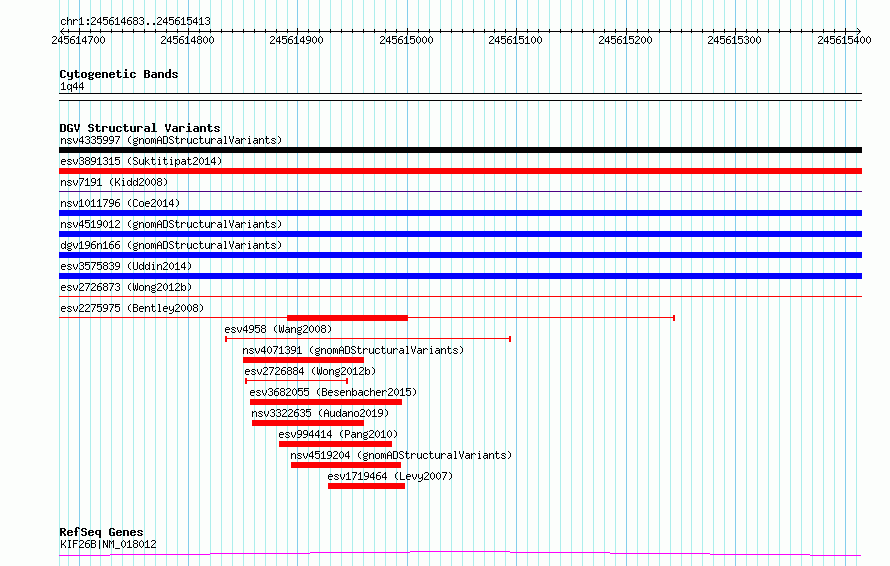Open the esv2726873 (Wong2012b) label

pyautogui.click(x=126, y=287)
